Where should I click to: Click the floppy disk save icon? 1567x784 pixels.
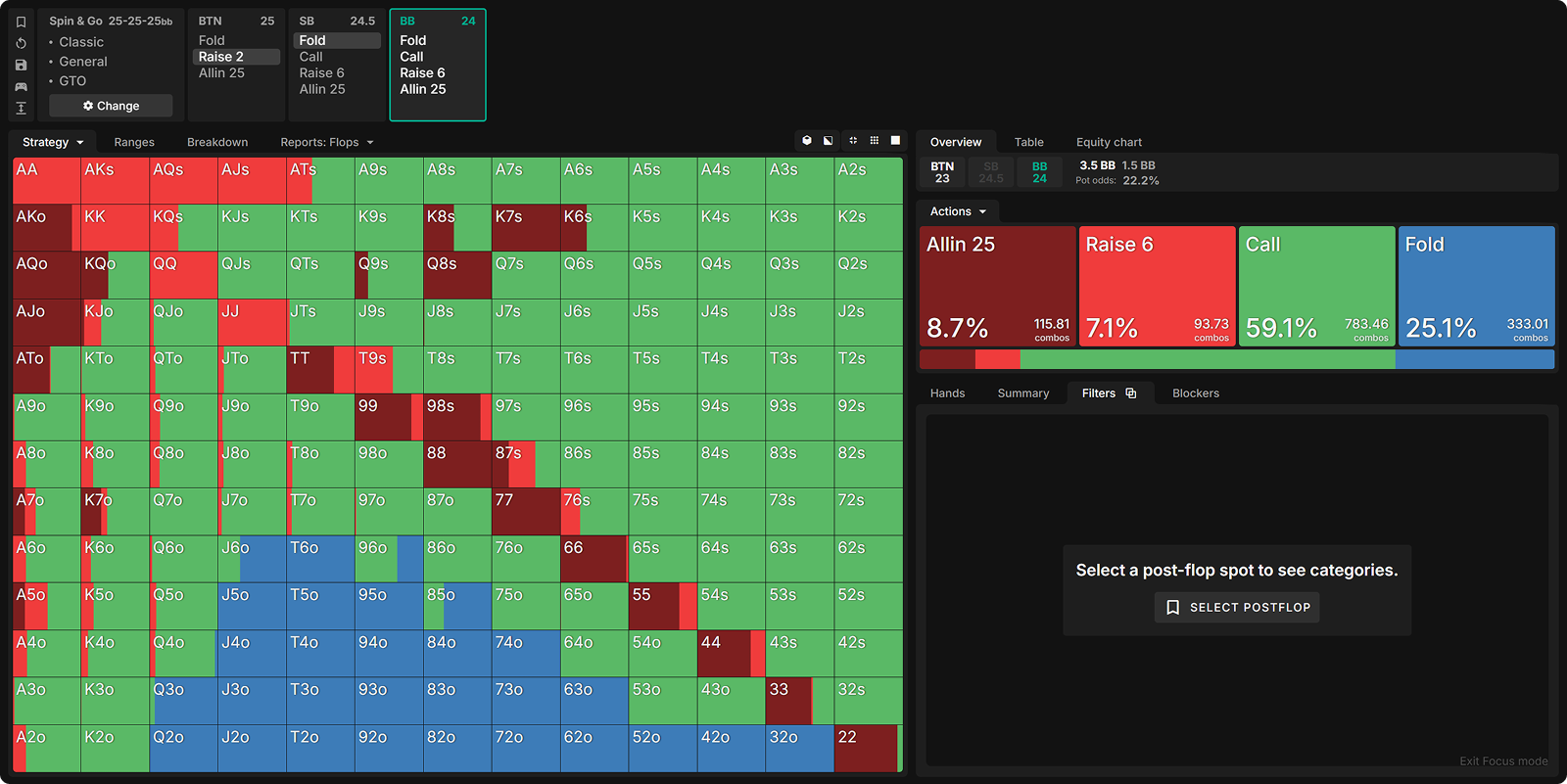tap(21, 65)
